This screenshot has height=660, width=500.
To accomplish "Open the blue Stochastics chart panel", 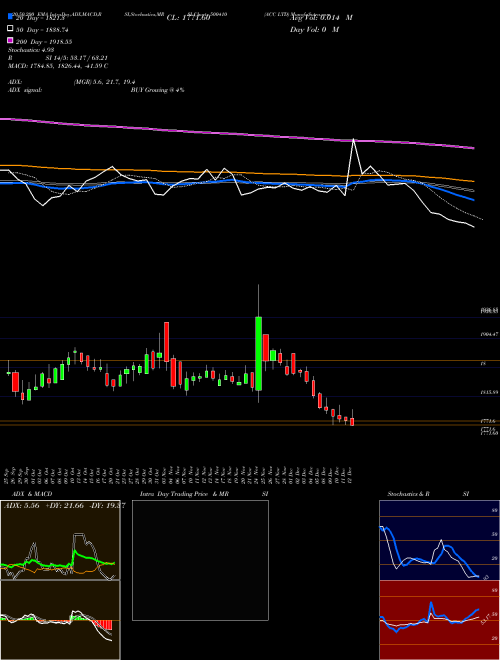I will [x=439, y=540].
